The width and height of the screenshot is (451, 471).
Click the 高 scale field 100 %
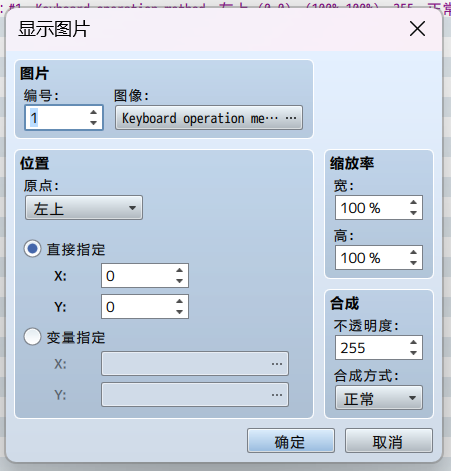coord(379,258)
